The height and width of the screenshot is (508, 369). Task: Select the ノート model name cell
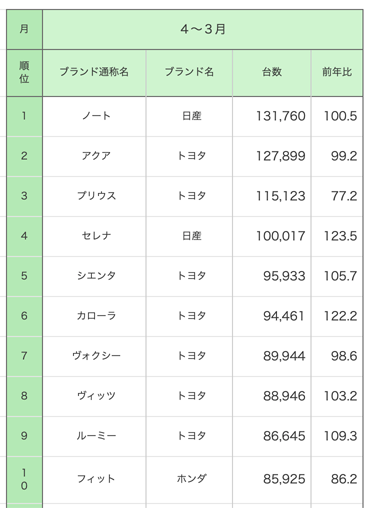[x=94, y=116]
